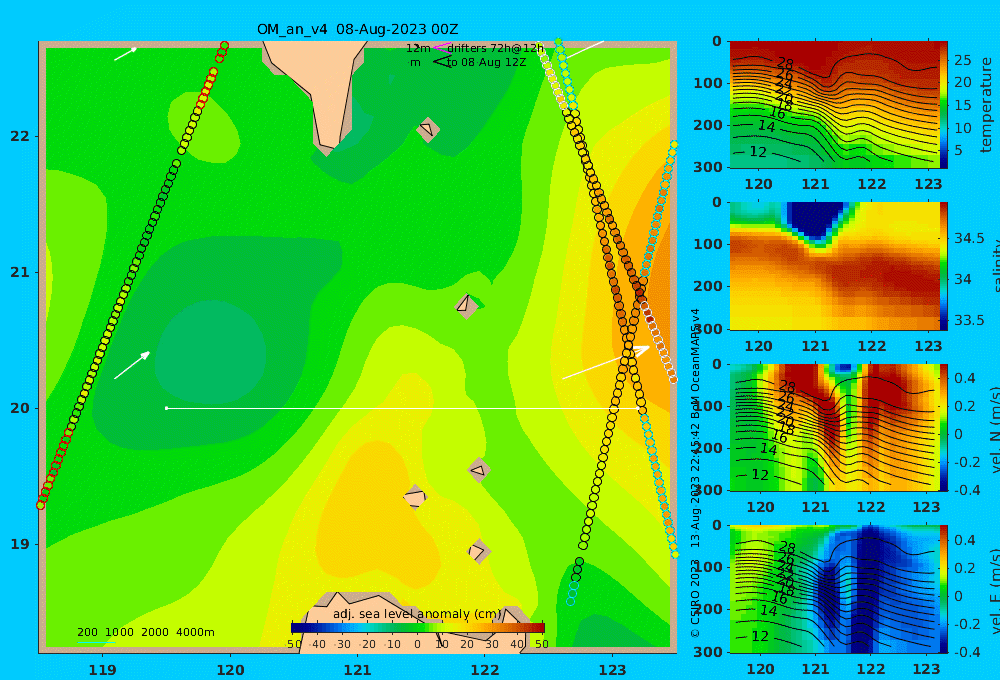Click the red-and-black drifter track on the left
The image size is (1000, 680).
(133, 274)
